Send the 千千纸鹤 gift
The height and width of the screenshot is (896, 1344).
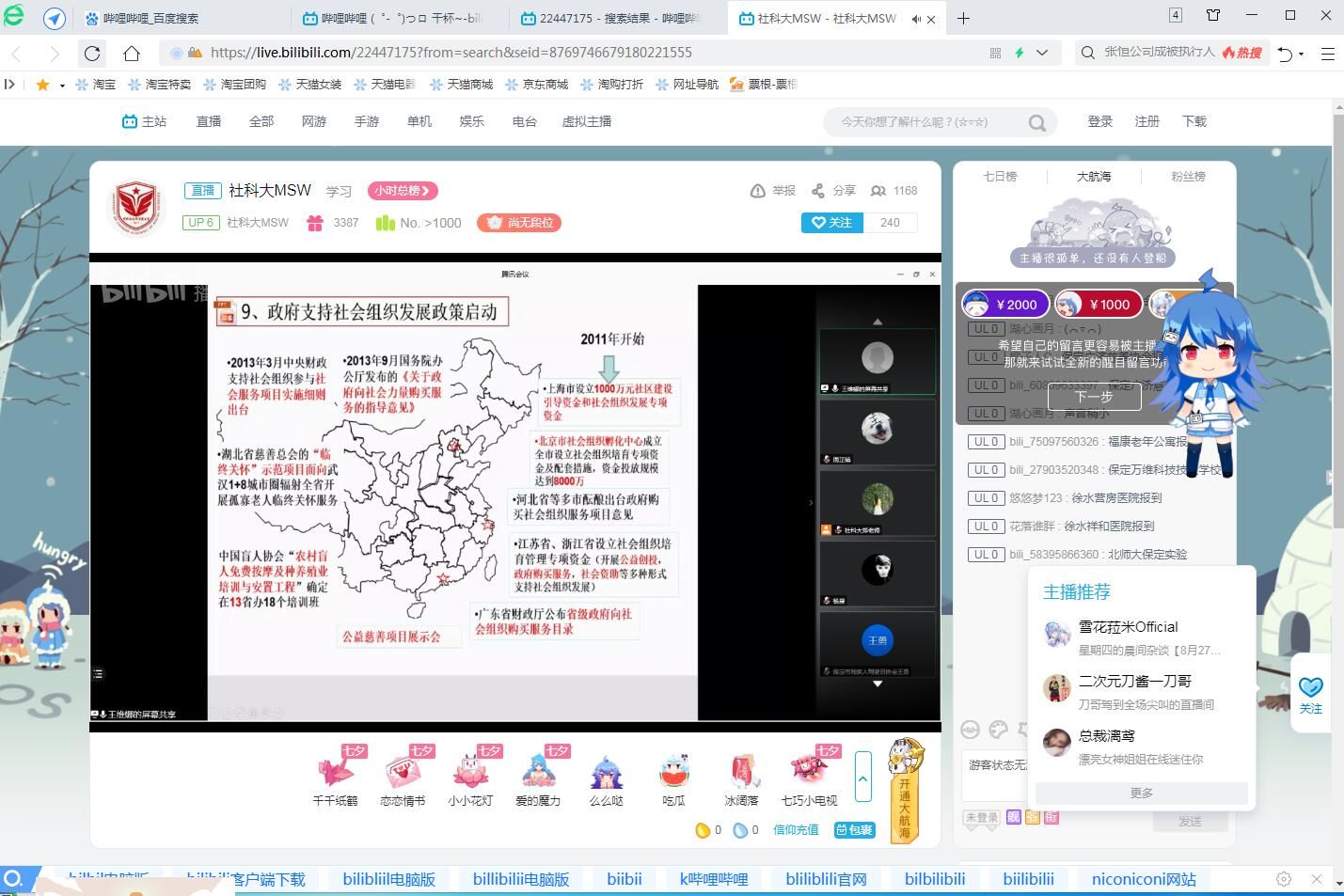tap(335, 773)
